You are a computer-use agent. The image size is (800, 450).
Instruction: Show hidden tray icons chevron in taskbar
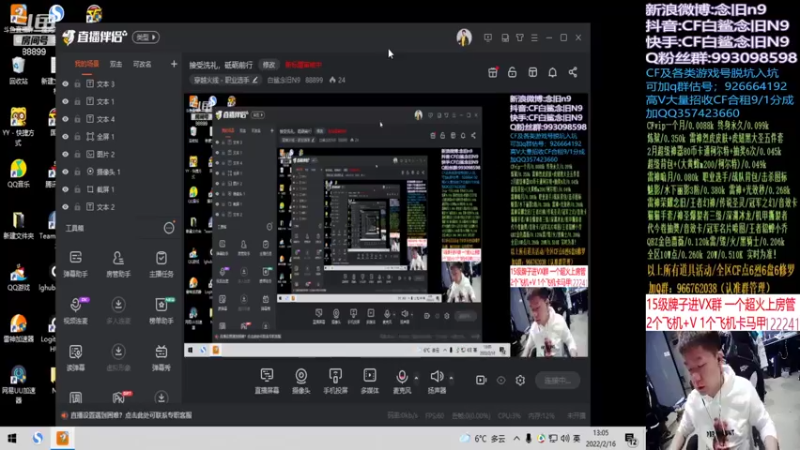[x=516, y=439]
